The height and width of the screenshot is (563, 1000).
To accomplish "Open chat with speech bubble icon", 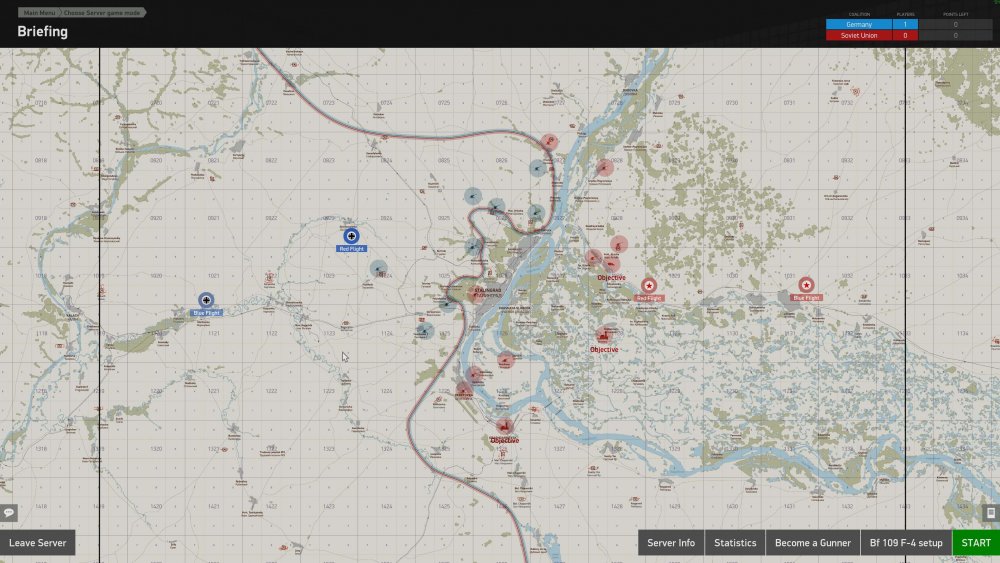I will coord(9,513).
